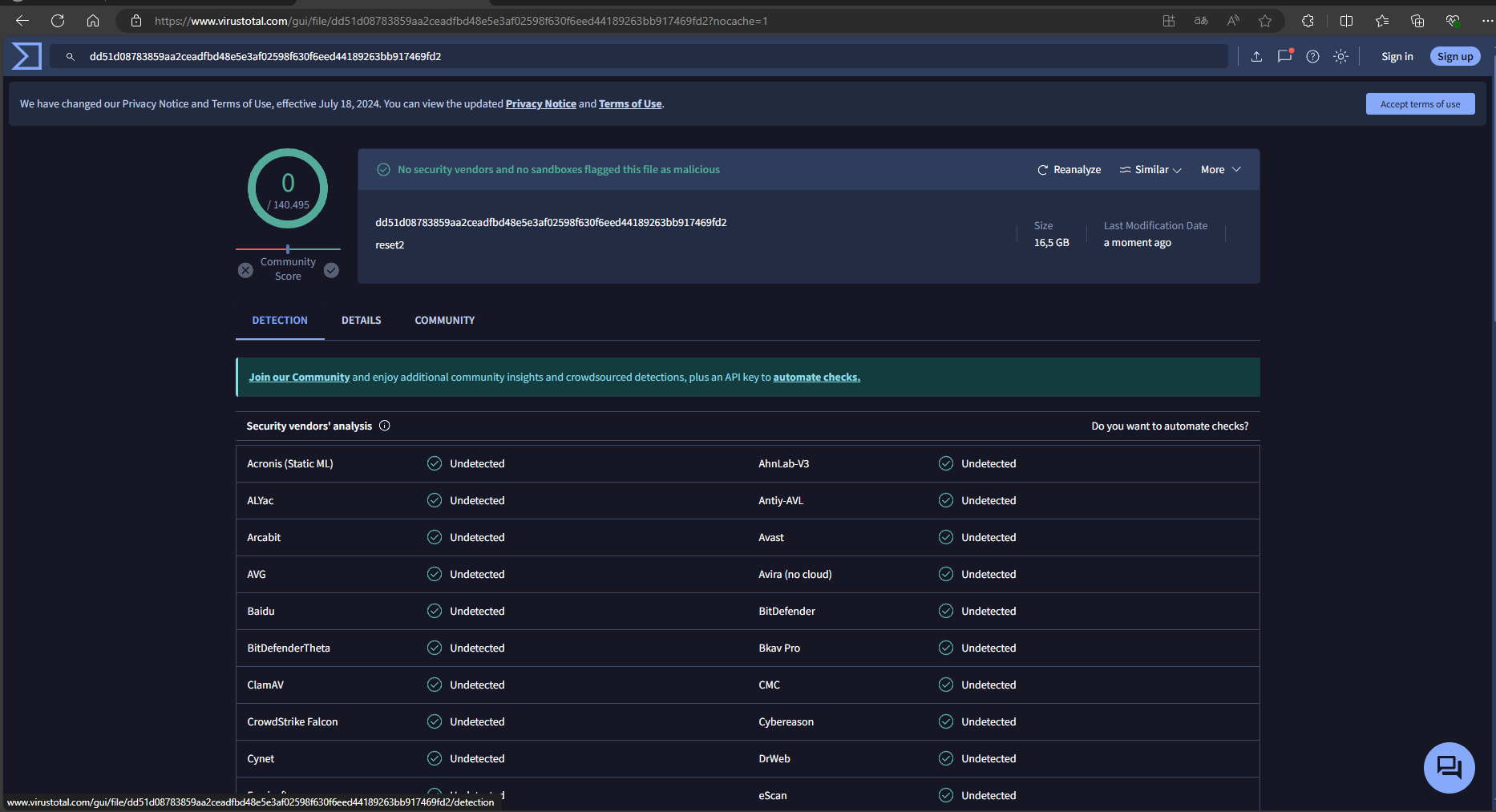Click the Antiy-AVL vendor name
The width and height of the screenshot is (1496, 812).
pyautogui.click(x=781, y=500)
